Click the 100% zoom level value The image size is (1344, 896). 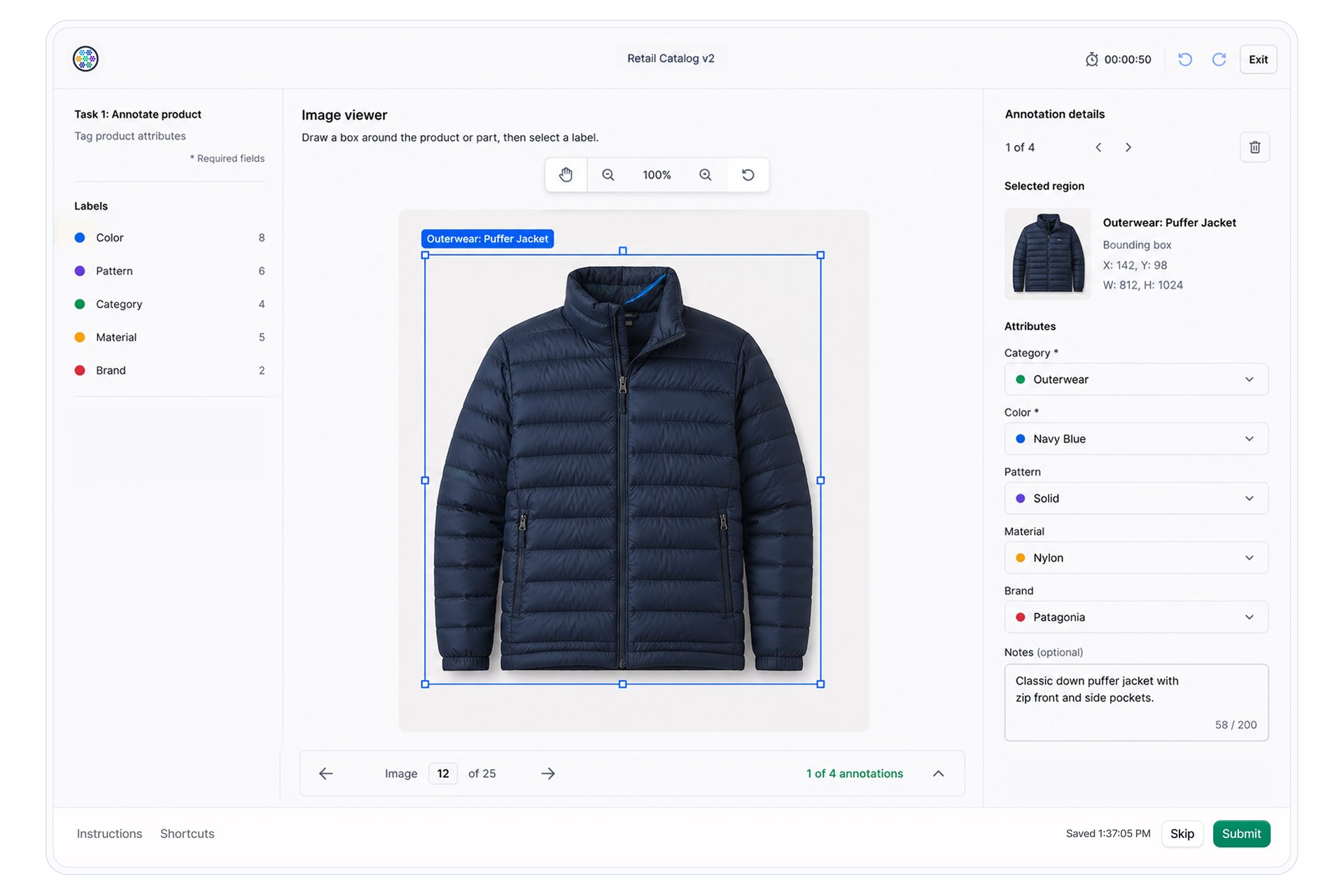tap(657, 175)
